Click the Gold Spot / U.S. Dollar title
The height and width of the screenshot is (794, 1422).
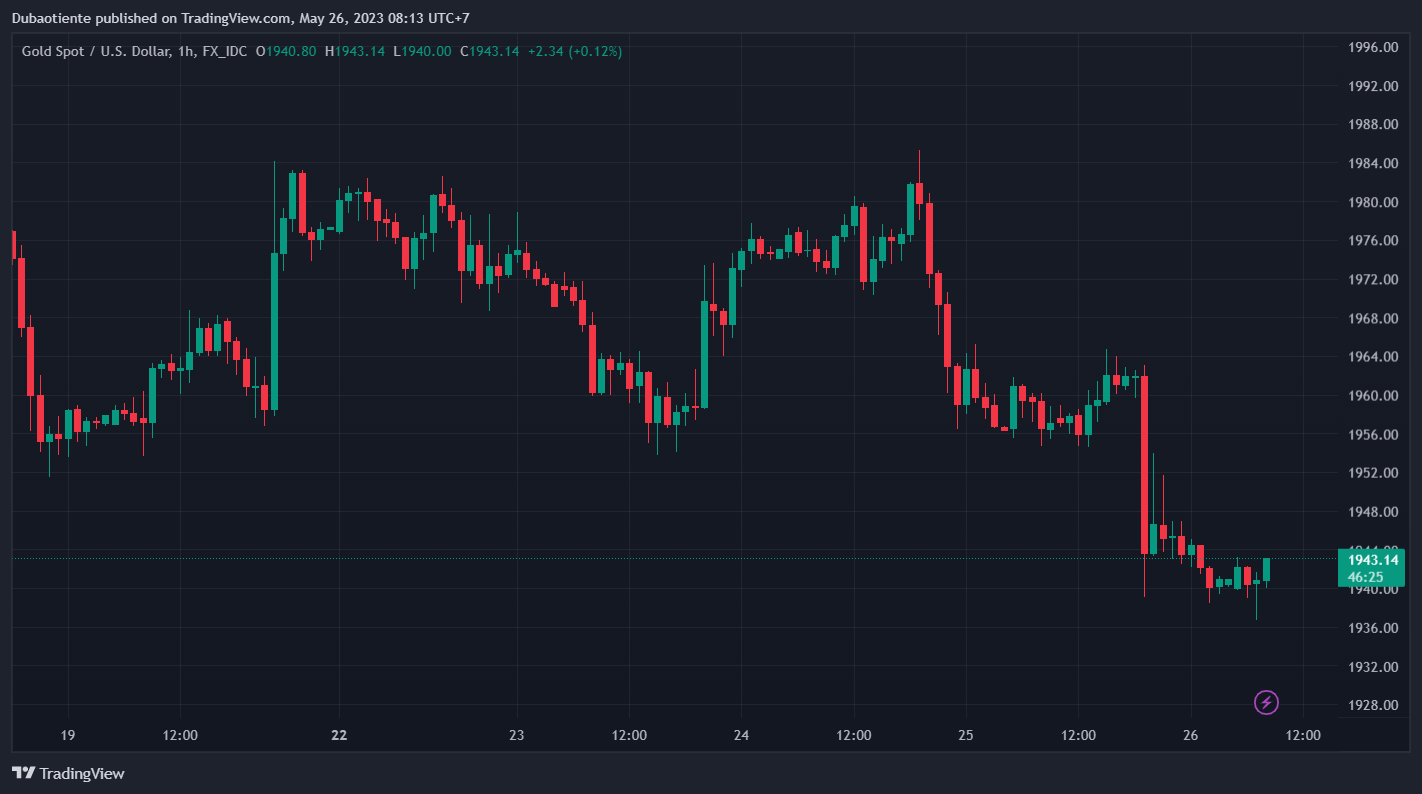tap(93, 51)
